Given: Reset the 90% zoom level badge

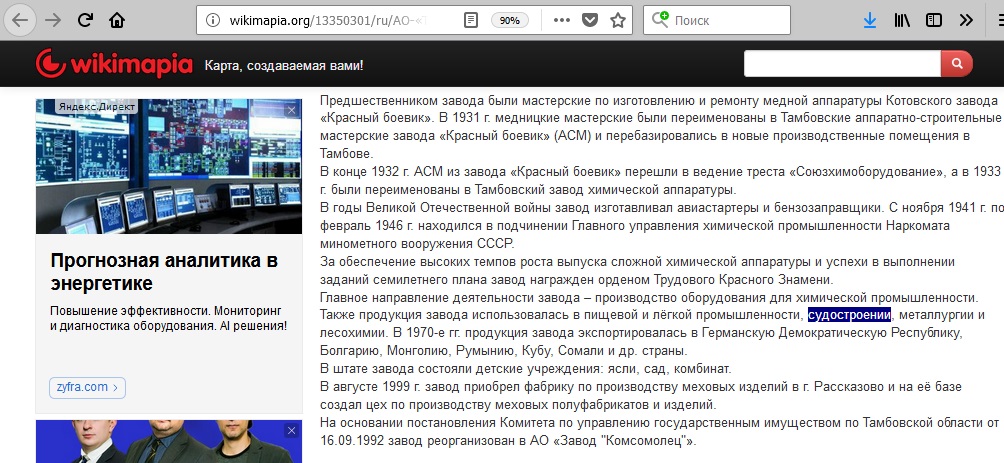Looking at the screenshot, I should pyautogui.click(x=509, y=20).
